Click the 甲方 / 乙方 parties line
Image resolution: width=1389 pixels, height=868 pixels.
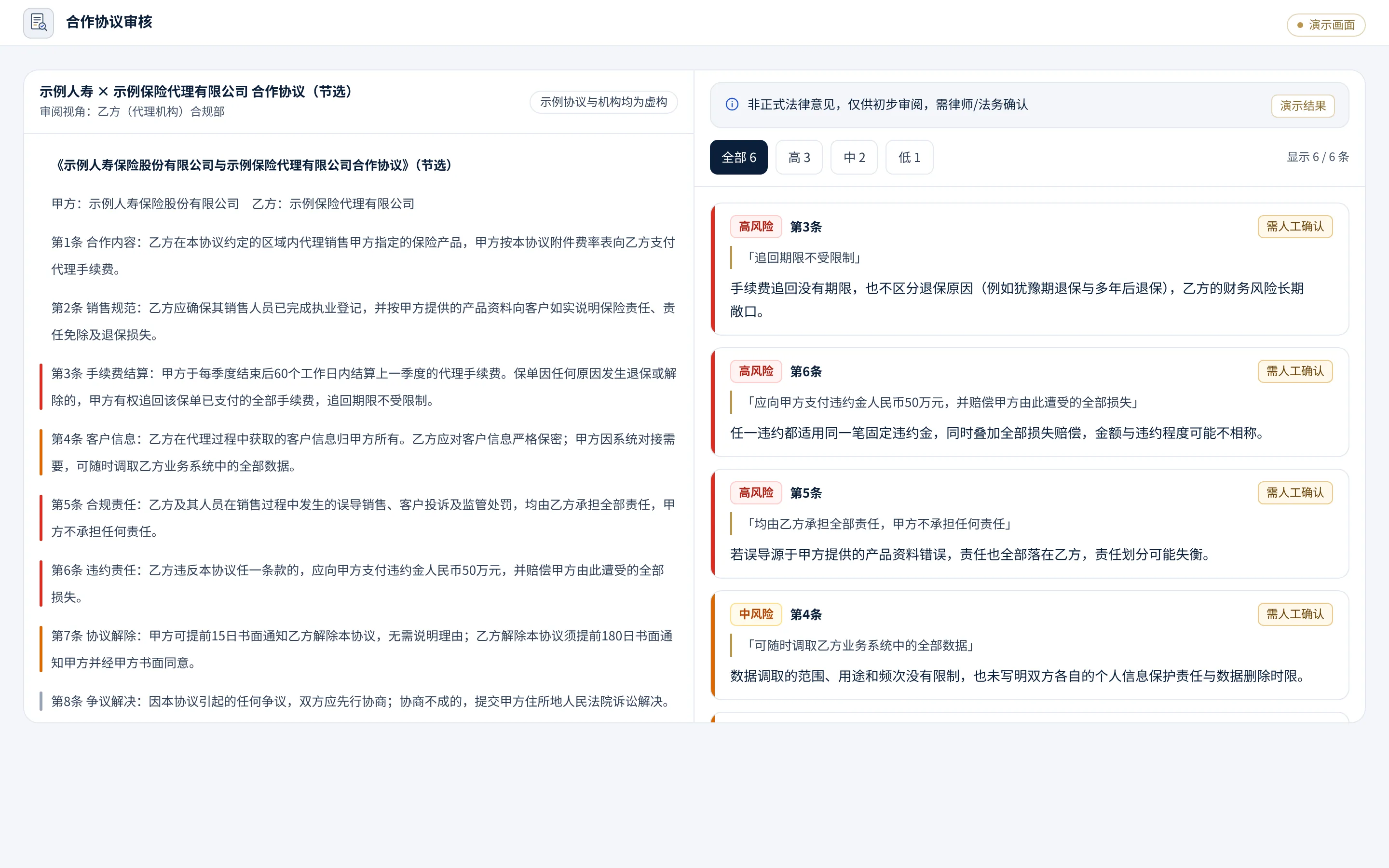pos(232,204)
